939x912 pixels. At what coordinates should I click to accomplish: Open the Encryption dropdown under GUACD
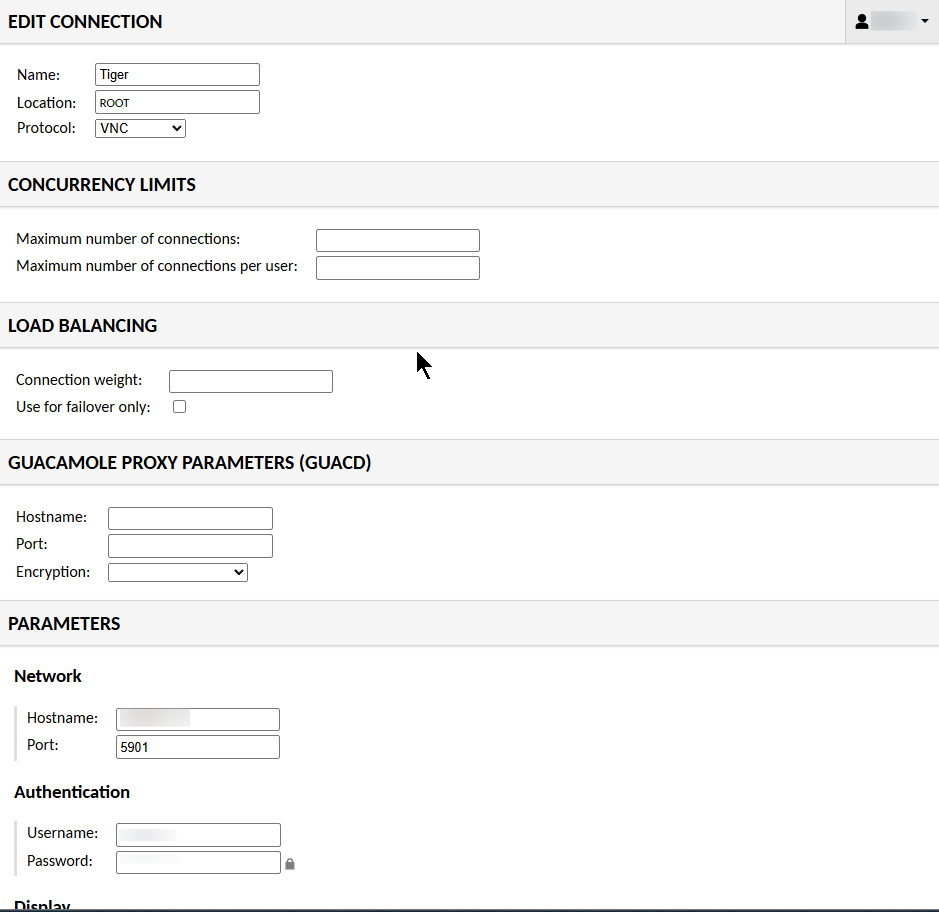coord(177,572)
